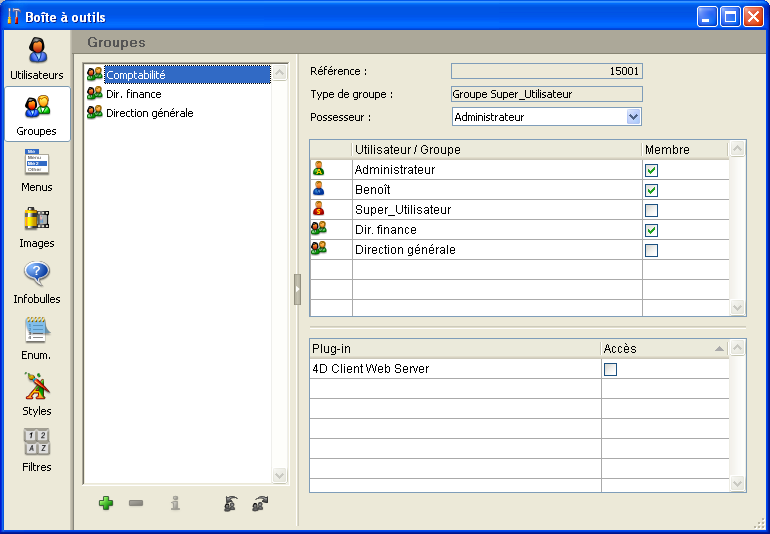Viewport: 770px width, 534px height.
Task: Collapse the group list splitter handle
Action: coord(297,289)
